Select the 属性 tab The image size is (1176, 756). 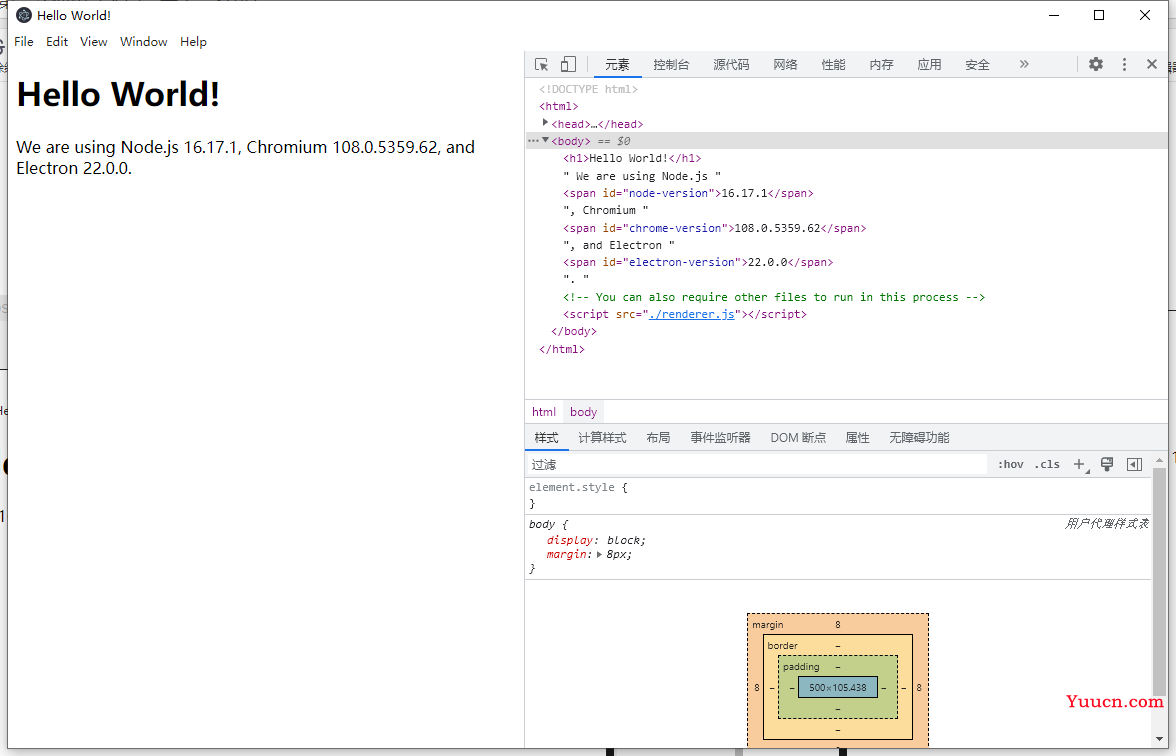pyautogui.click(x=857, y=438)
